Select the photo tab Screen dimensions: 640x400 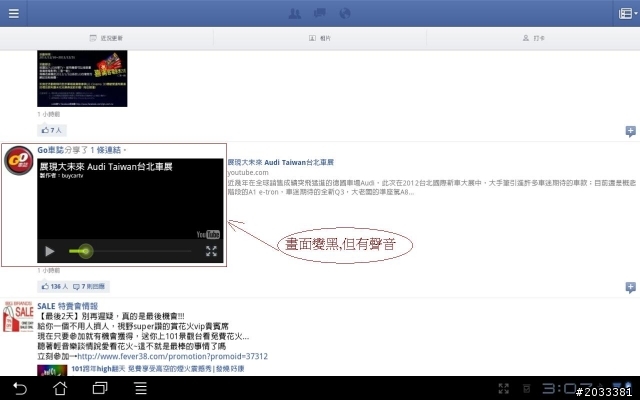point(320,38)
